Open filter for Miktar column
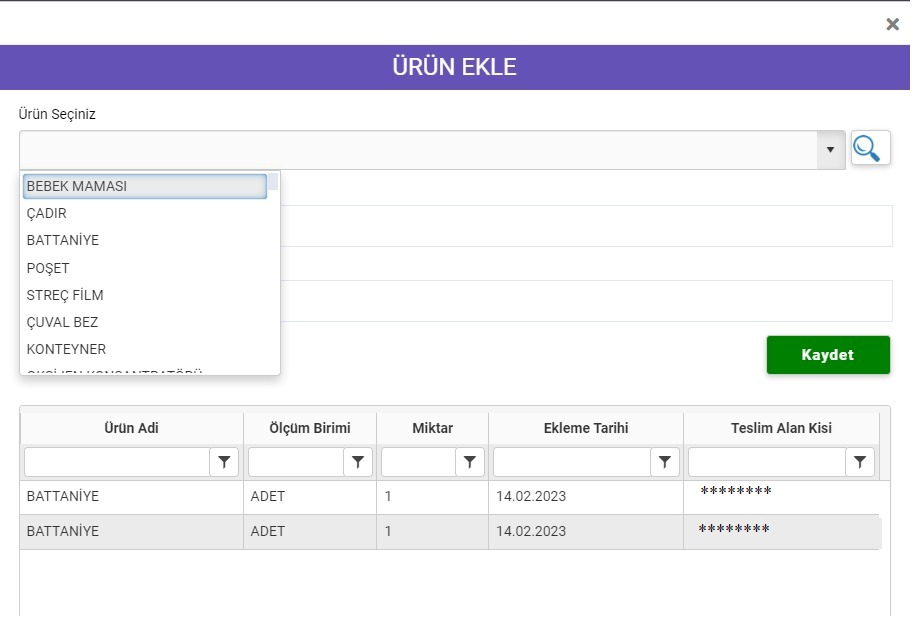923x633 pixels. (x=470, y=462)
